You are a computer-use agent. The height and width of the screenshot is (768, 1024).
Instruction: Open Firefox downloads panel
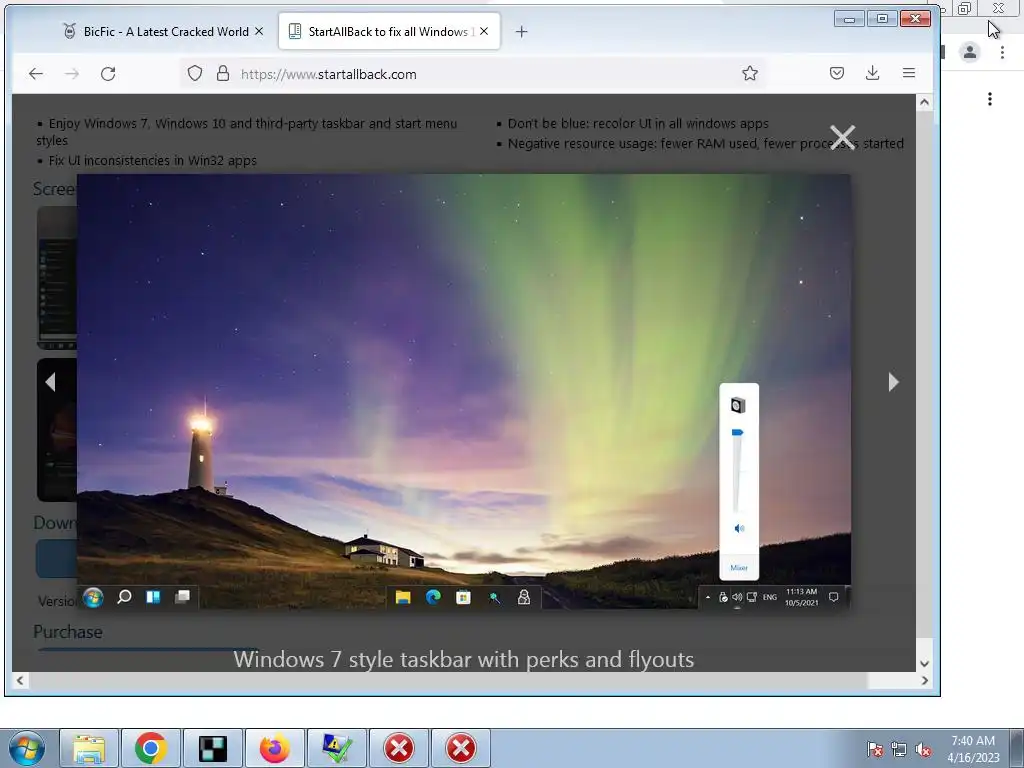pyautogui.click(x=872, y=73)
